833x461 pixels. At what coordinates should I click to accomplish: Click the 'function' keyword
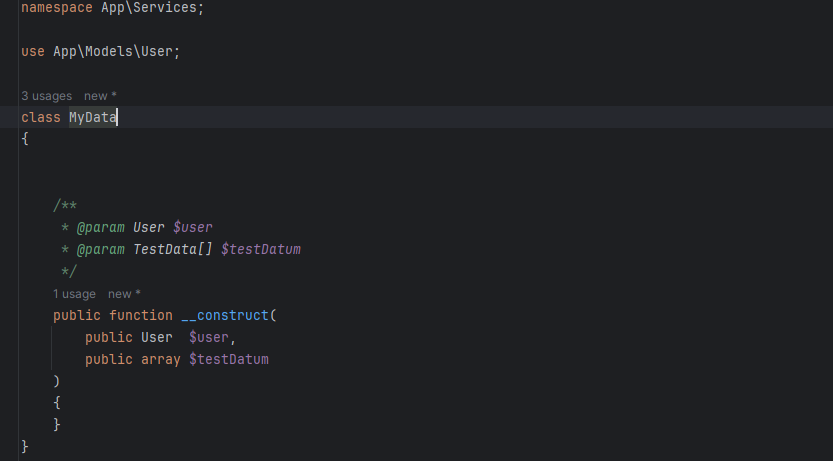[x=141, y=315]
